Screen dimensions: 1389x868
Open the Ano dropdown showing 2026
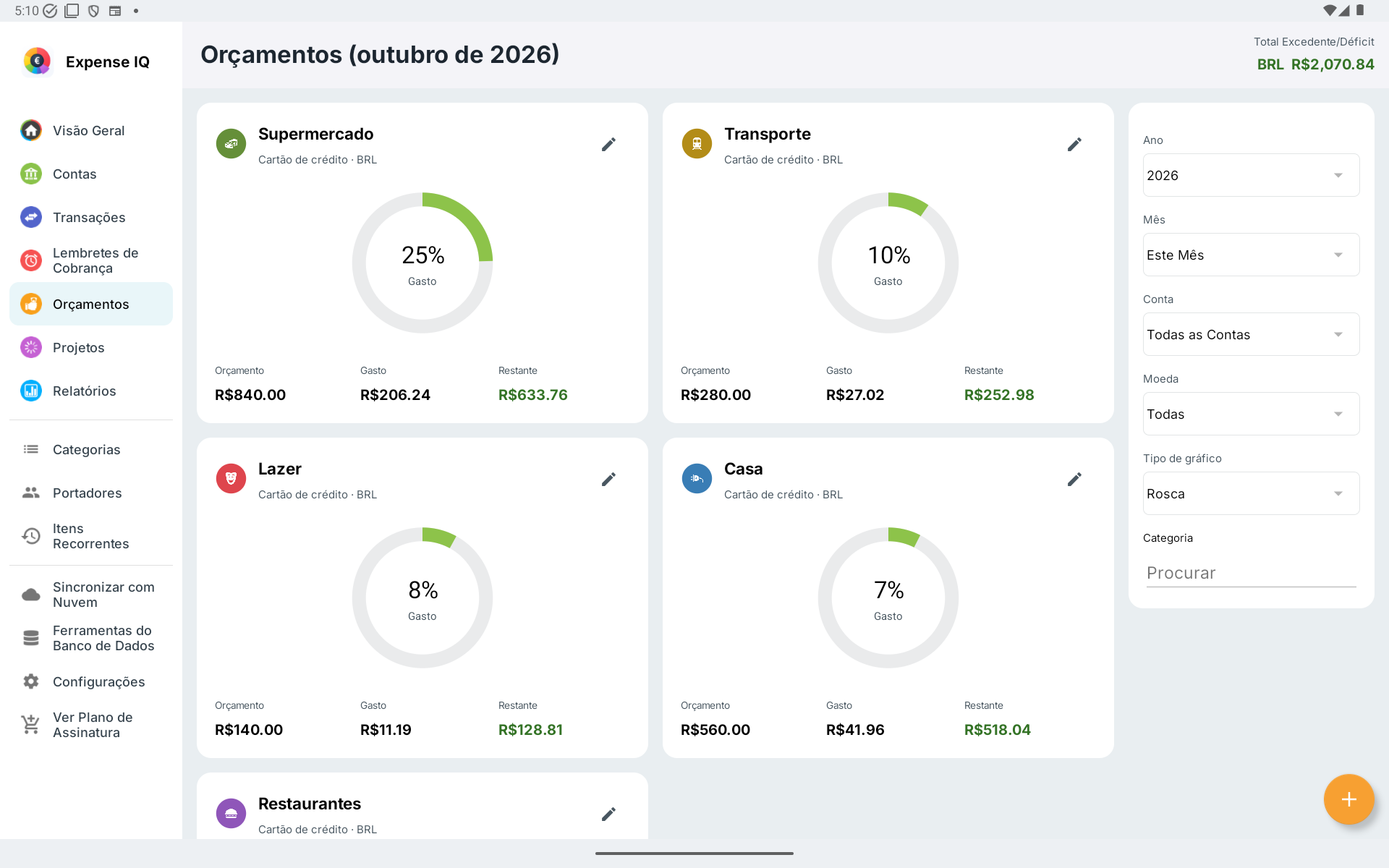pyautogui.click(x=1251, y=175)
